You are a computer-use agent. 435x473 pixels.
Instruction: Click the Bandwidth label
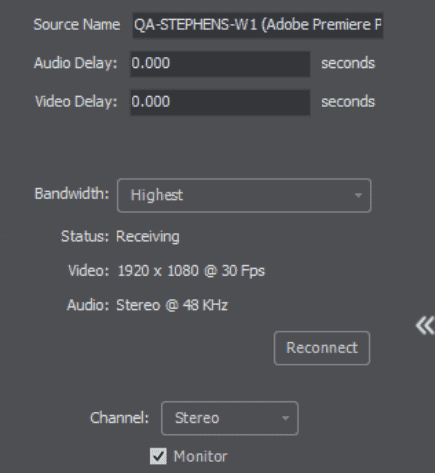[72, 194]
